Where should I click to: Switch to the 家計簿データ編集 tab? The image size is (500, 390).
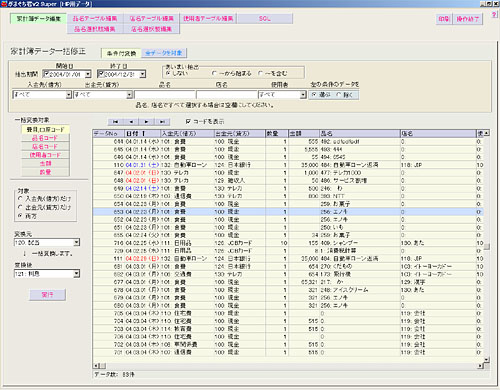[39, 19]
